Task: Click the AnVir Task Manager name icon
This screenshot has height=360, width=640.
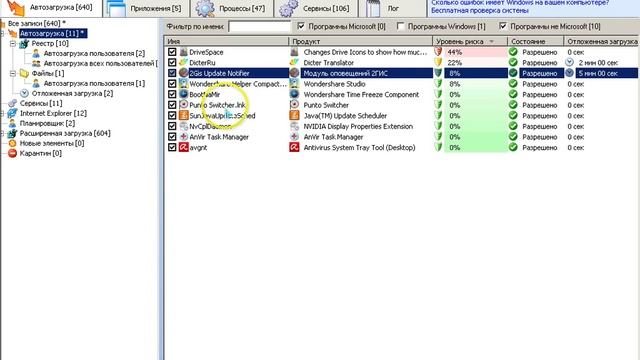Action: coord(183,137)
